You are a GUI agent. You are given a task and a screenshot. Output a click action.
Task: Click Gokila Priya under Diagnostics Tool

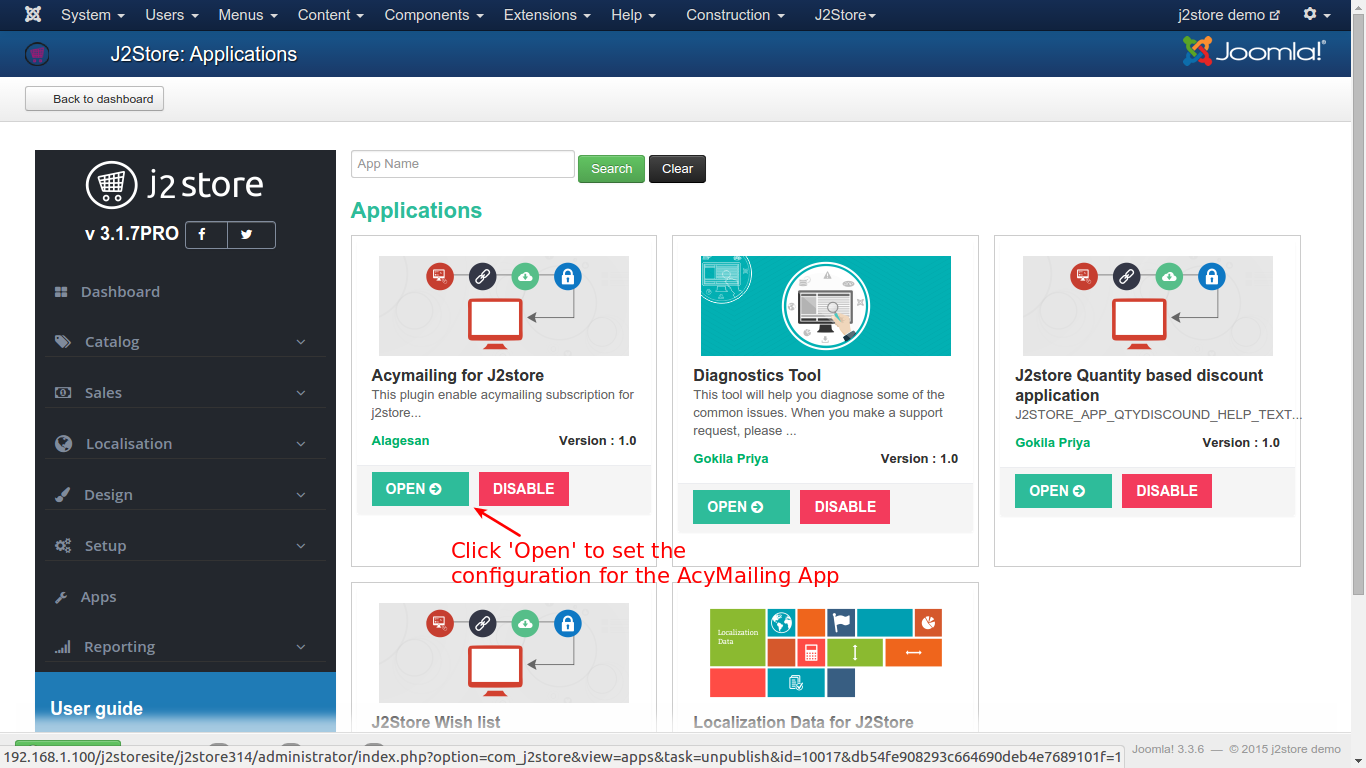click(x=731, y=459)
